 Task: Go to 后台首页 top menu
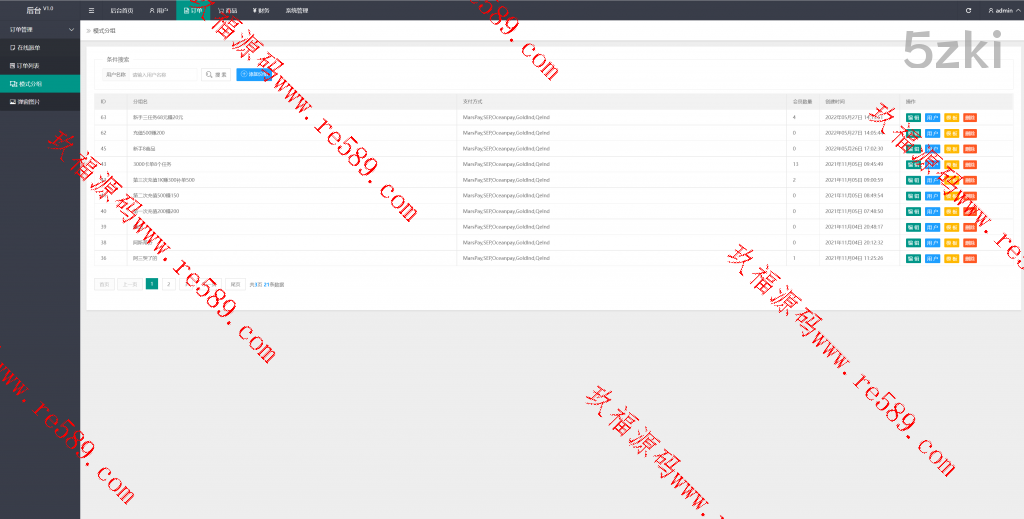click(x=121, y=10)
